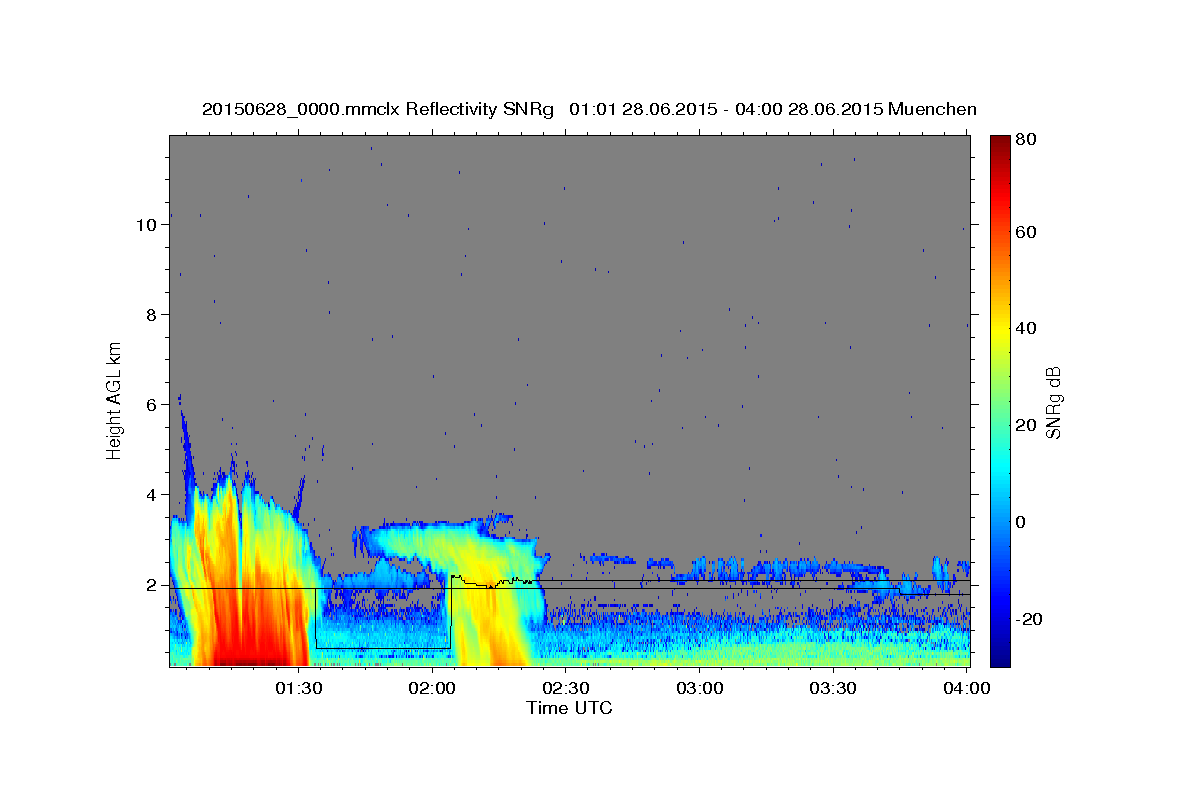Screen dimensions: 1200x800
Task: Click the 01:30 time tick label
Action: tap(300, 688)
